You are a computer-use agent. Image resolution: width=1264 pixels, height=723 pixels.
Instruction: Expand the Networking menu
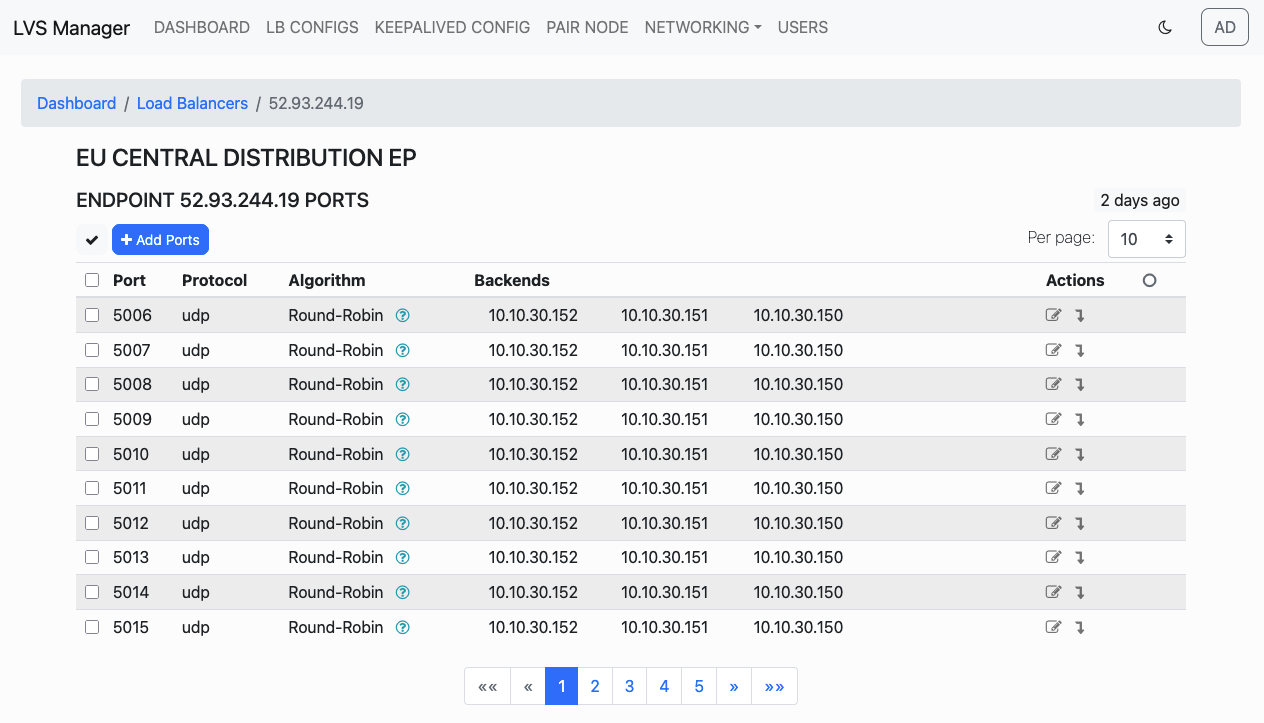(703, 27)
